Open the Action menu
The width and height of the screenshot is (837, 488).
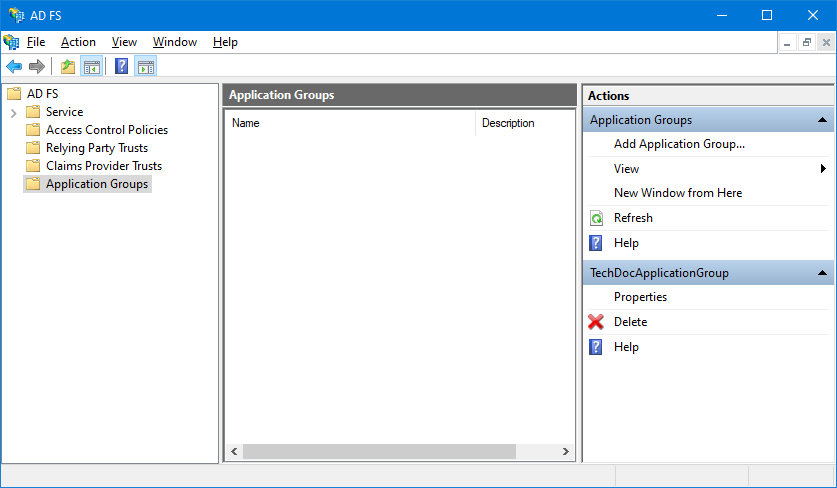coord(78,42)
